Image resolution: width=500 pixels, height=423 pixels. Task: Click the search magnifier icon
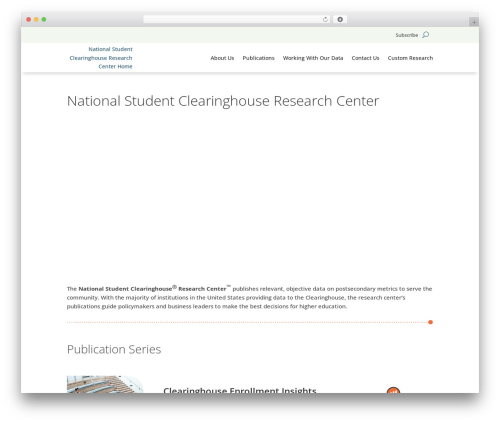click(426, 35)
